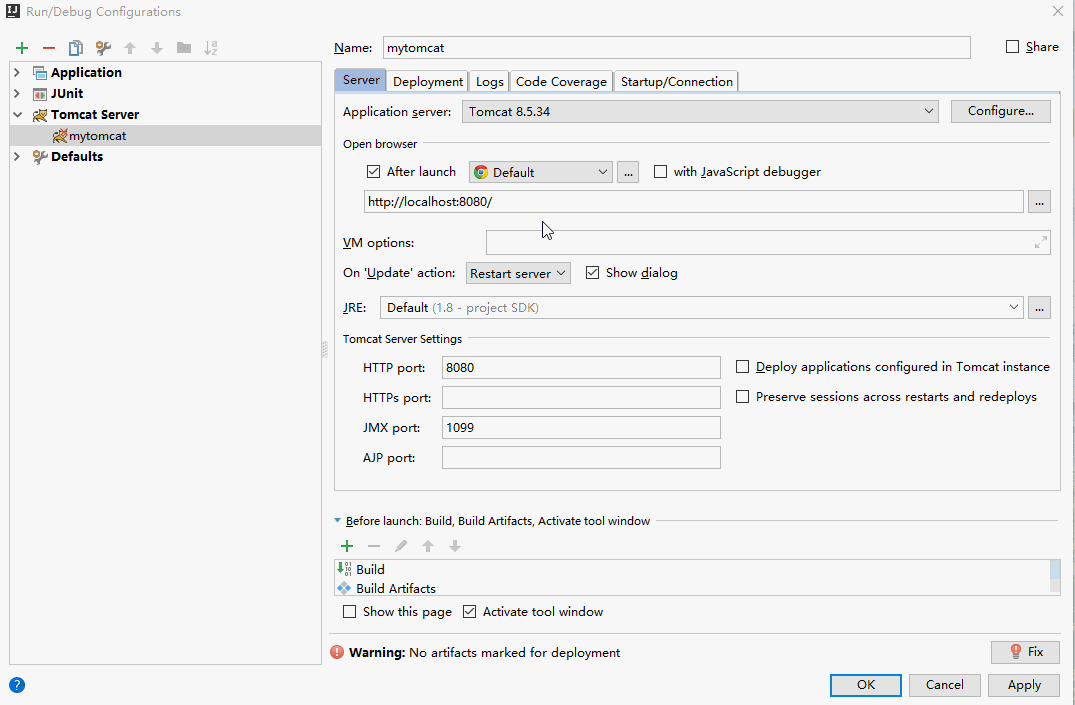The image size is (1075, 705).
Task: Click the IntelliJ IDEA logo in title bar
Action: [13, 11]
